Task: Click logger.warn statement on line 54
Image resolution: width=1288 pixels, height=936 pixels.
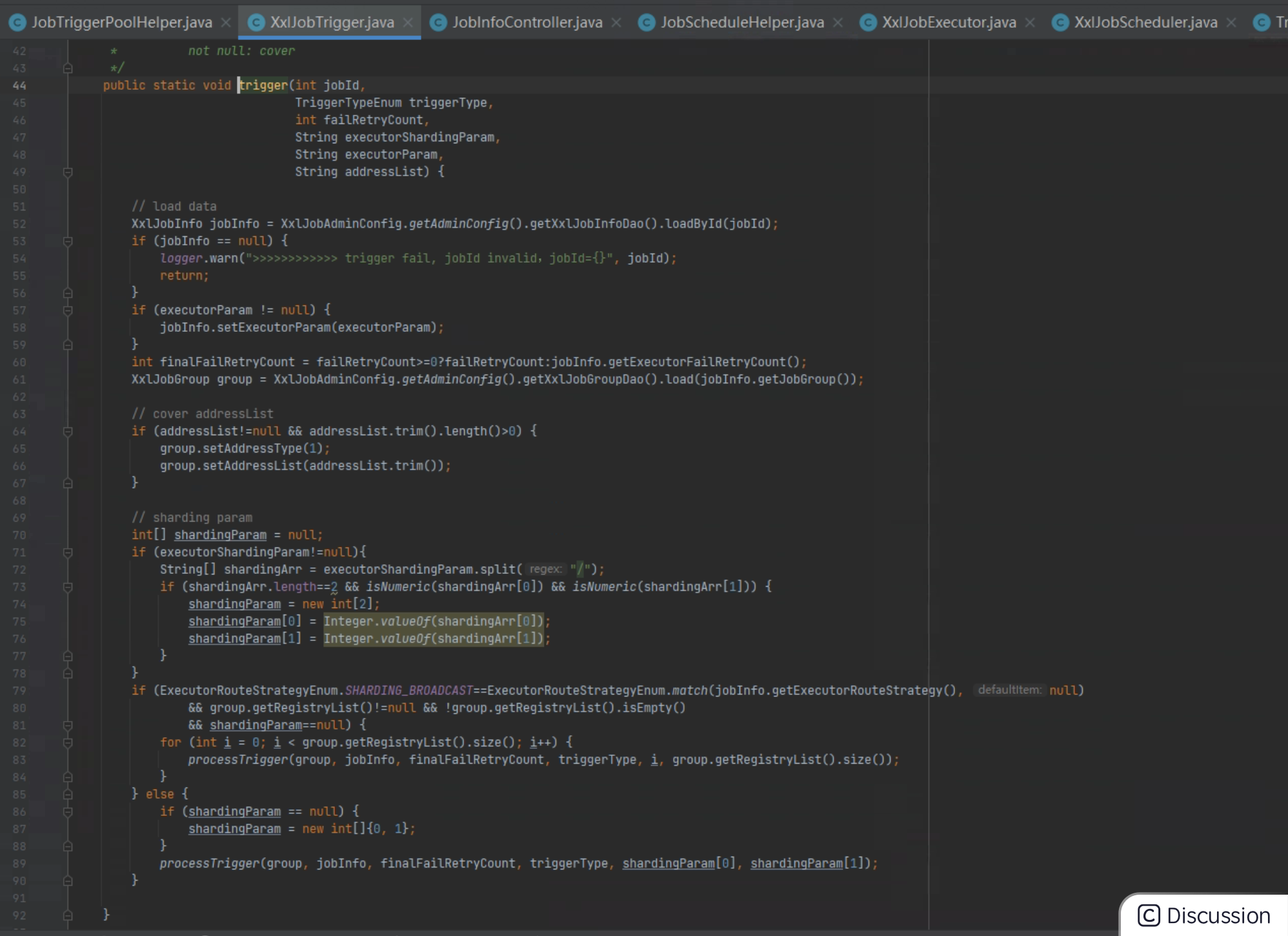Action: click(x=418, y=258)
